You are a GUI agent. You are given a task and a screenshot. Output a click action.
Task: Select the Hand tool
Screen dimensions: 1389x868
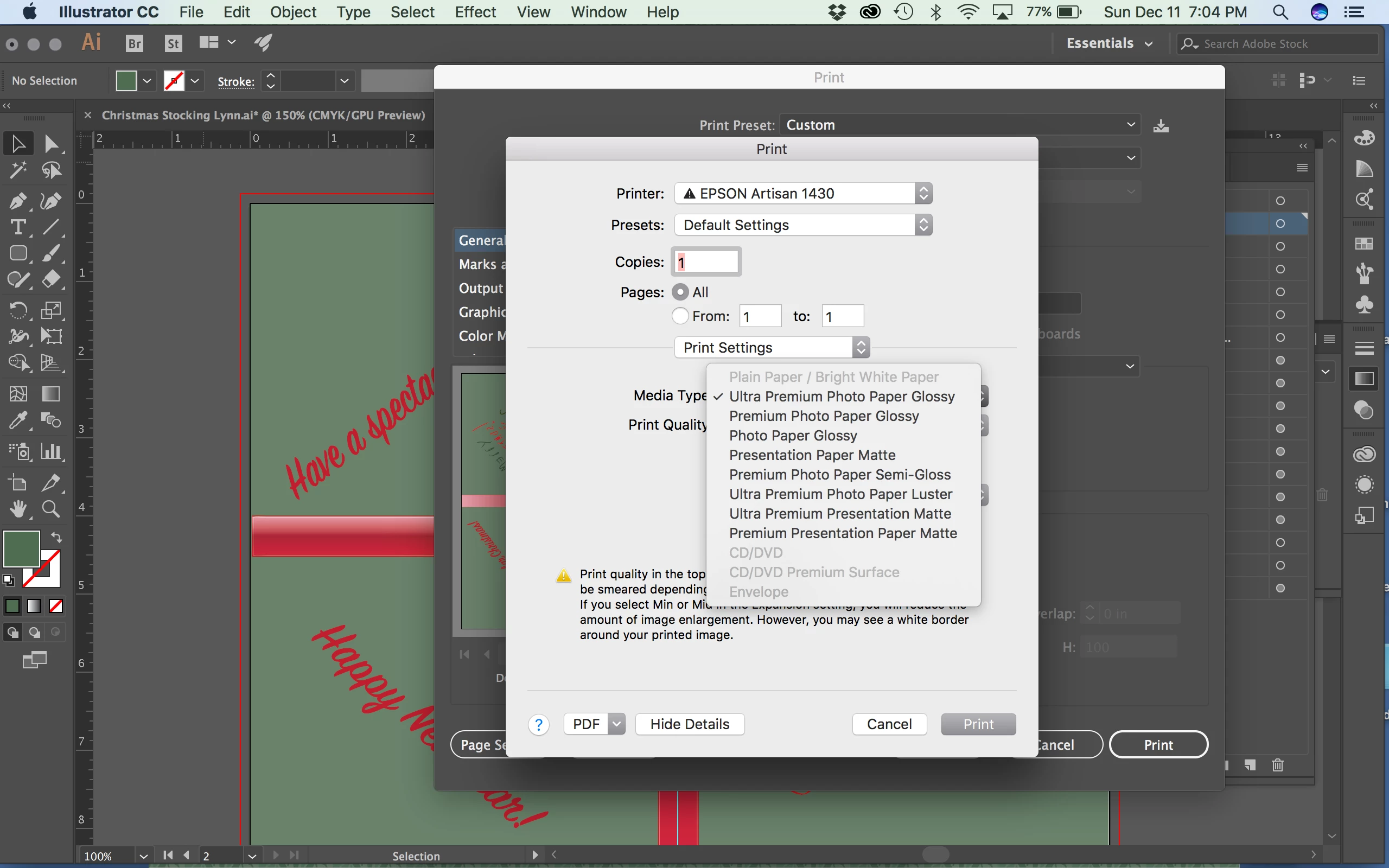point(17,509)
